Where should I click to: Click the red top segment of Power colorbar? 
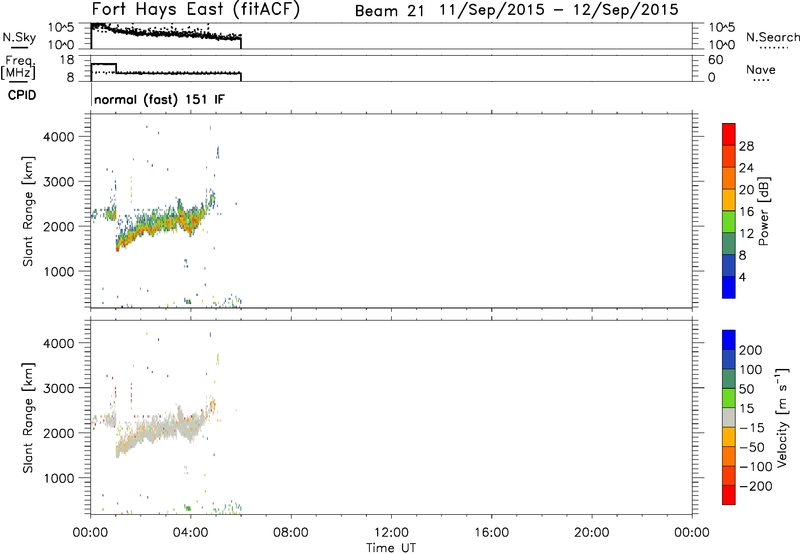click(x=729, y=134)
